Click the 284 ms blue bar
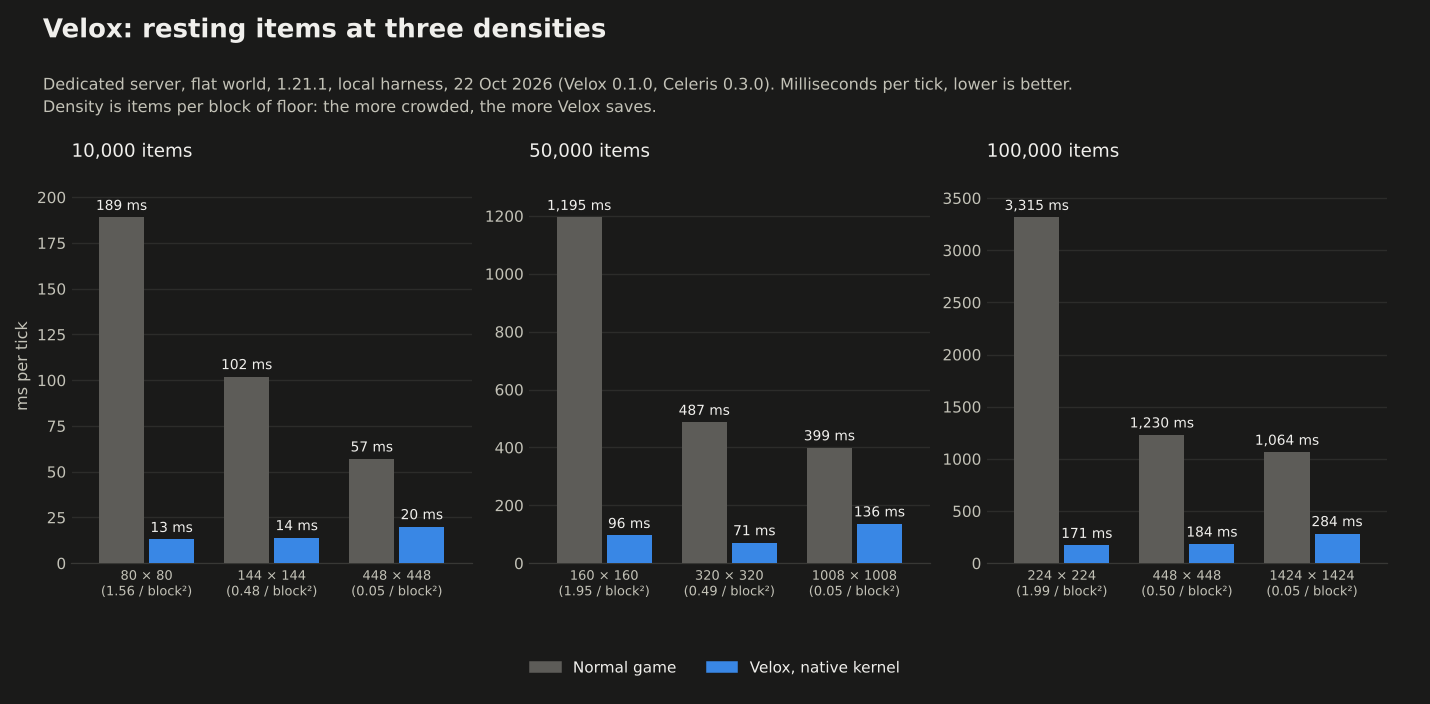This screenshot has width=1430, height=704. tap(1337, 548)
